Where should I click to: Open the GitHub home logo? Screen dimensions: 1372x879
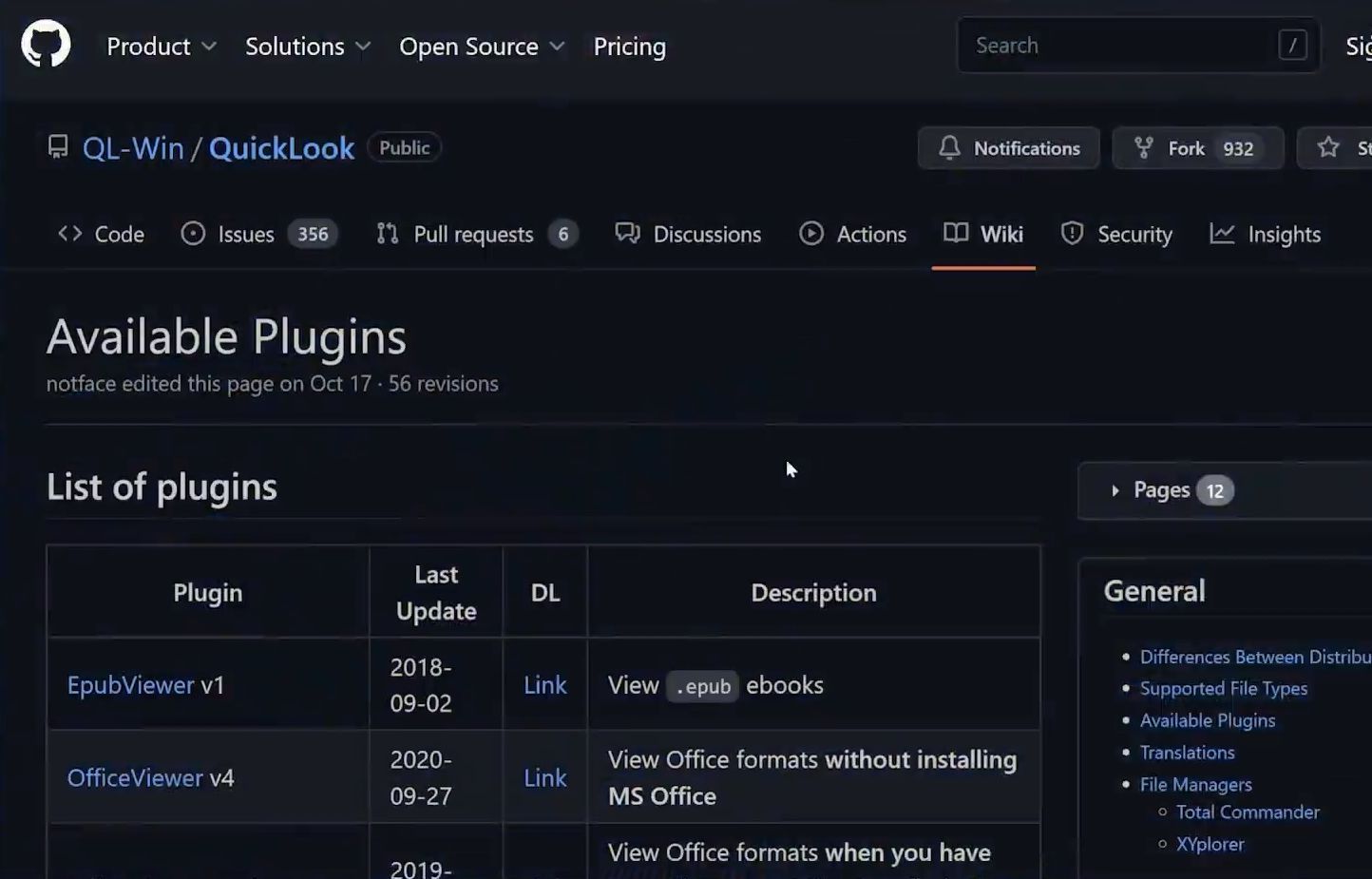coord(46,45)
